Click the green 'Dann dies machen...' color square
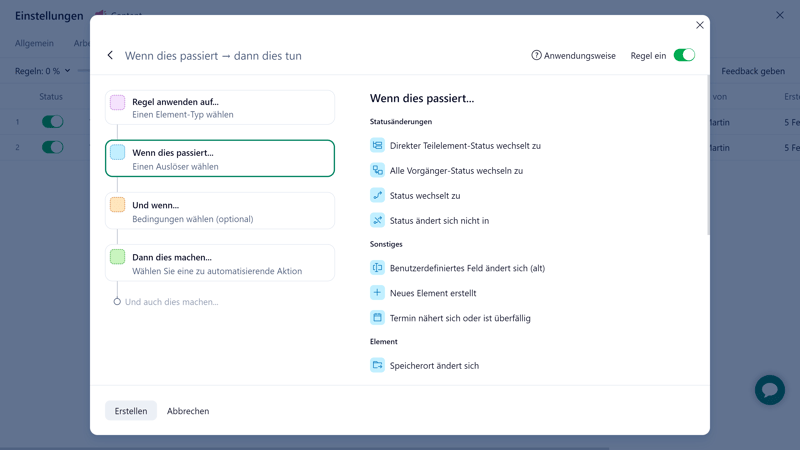 click(x=118, y=257)
